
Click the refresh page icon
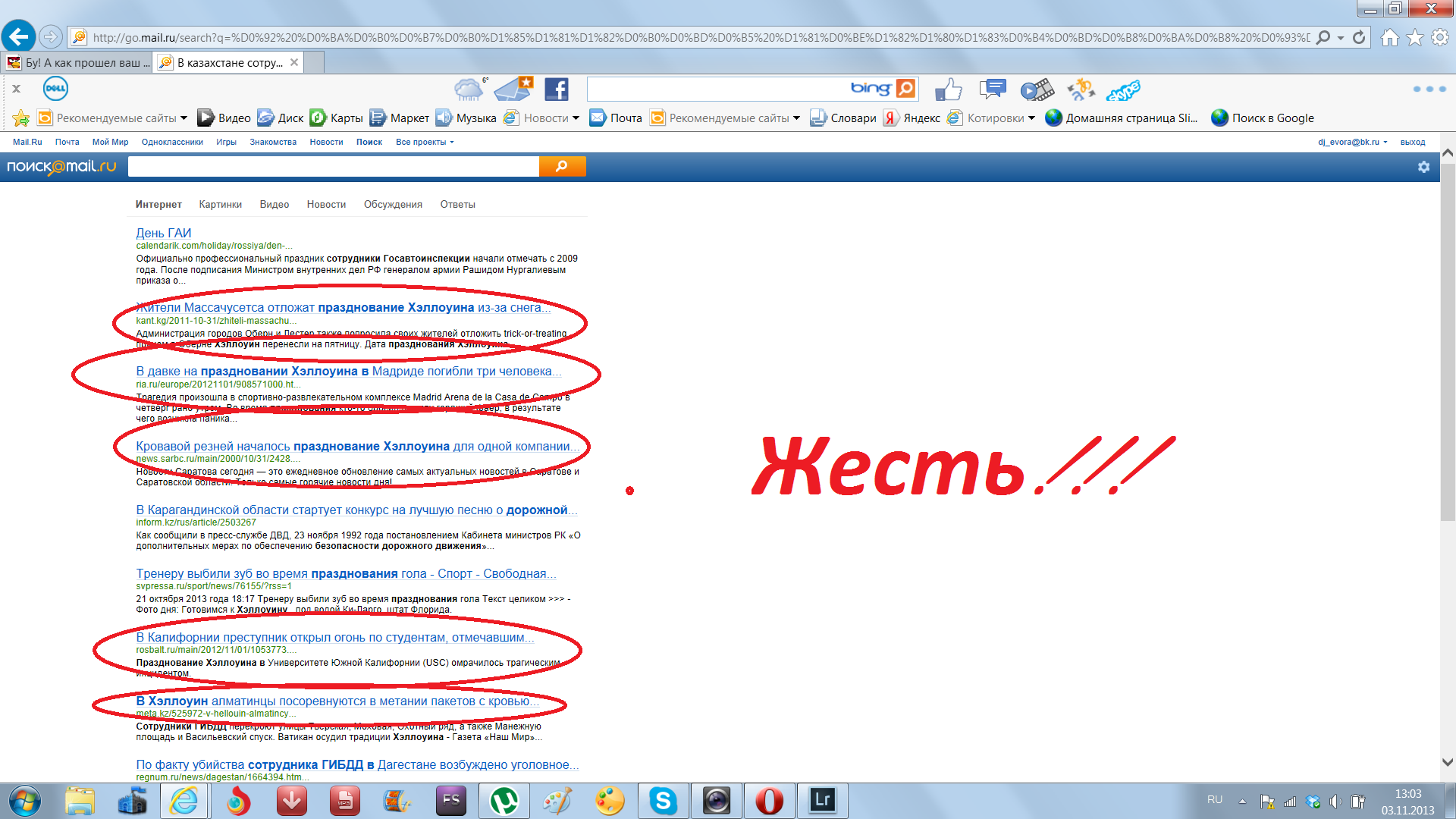click(1359, 37)
